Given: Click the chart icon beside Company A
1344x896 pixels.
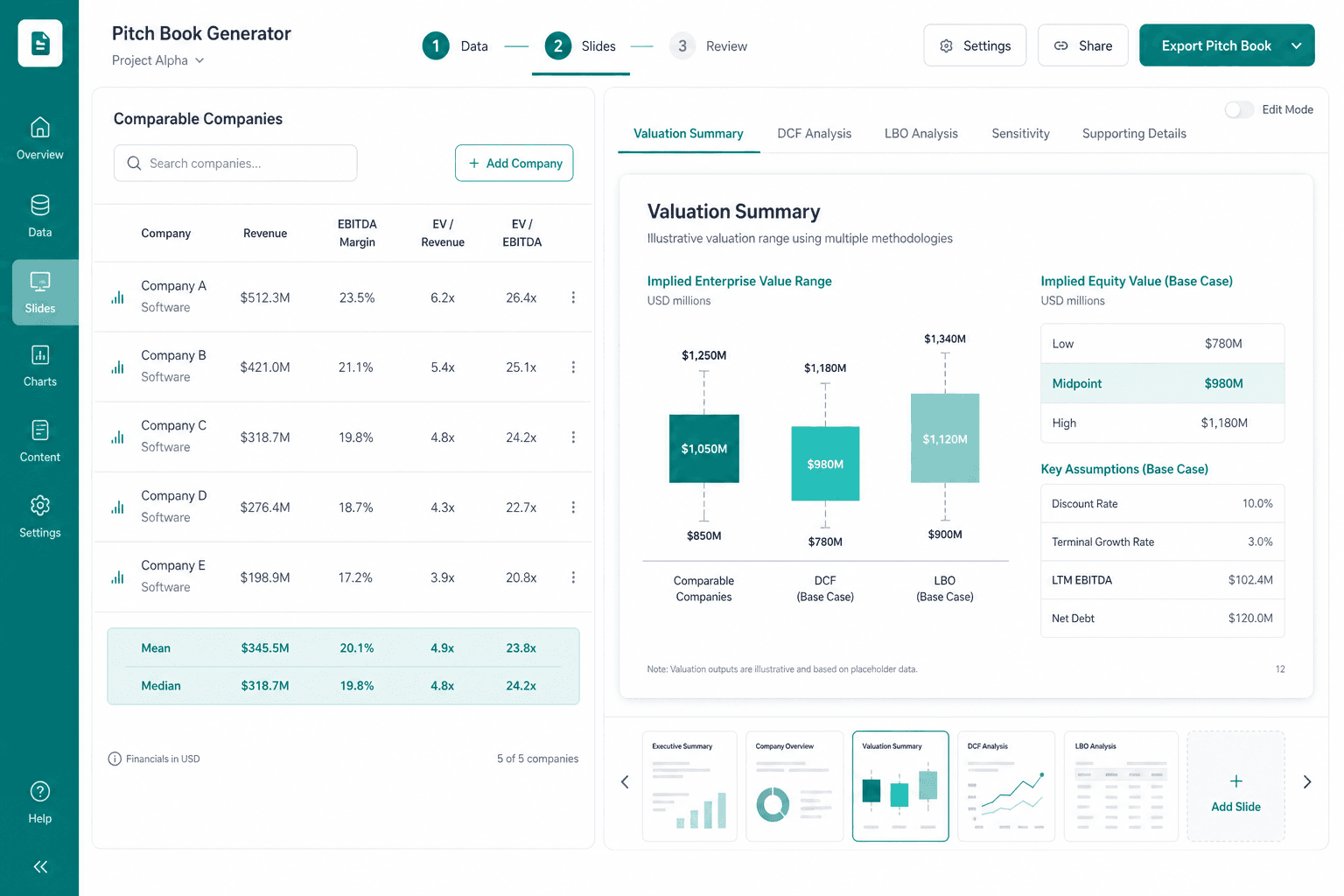Looking at the screenshot, I should (117, 297).
